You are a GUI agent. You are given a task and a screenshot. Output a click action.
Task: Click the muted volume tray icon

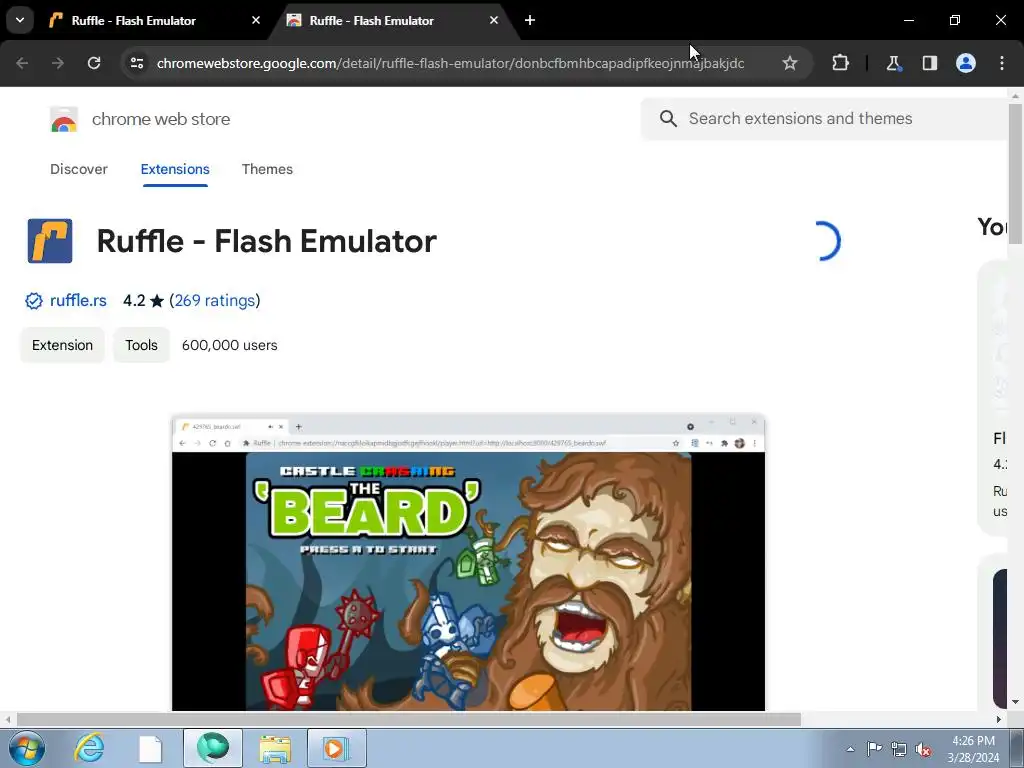(x=923, y=749)
